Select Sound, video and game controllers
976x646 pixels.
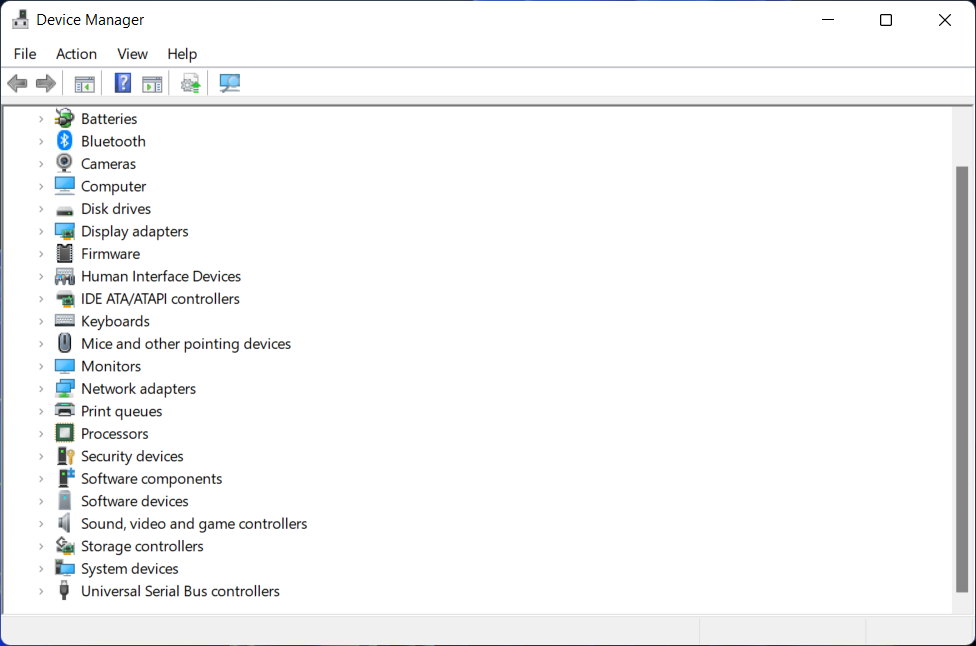point(194,524)
